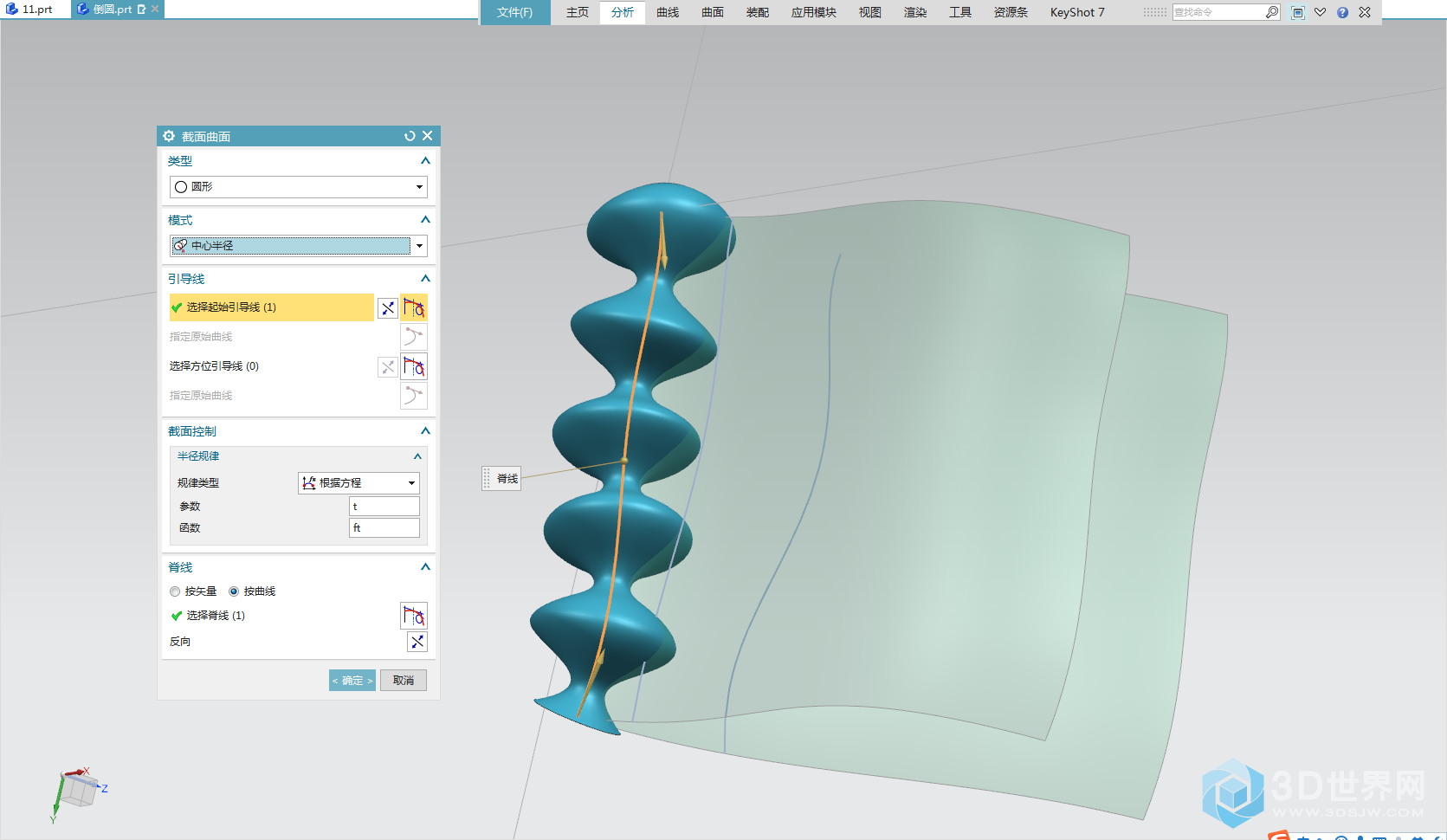Image resolution: width=1447 pixels, height=840 pixels.
Task: Open the 应用模块 ribbon tab
Action: coord(814,12)
